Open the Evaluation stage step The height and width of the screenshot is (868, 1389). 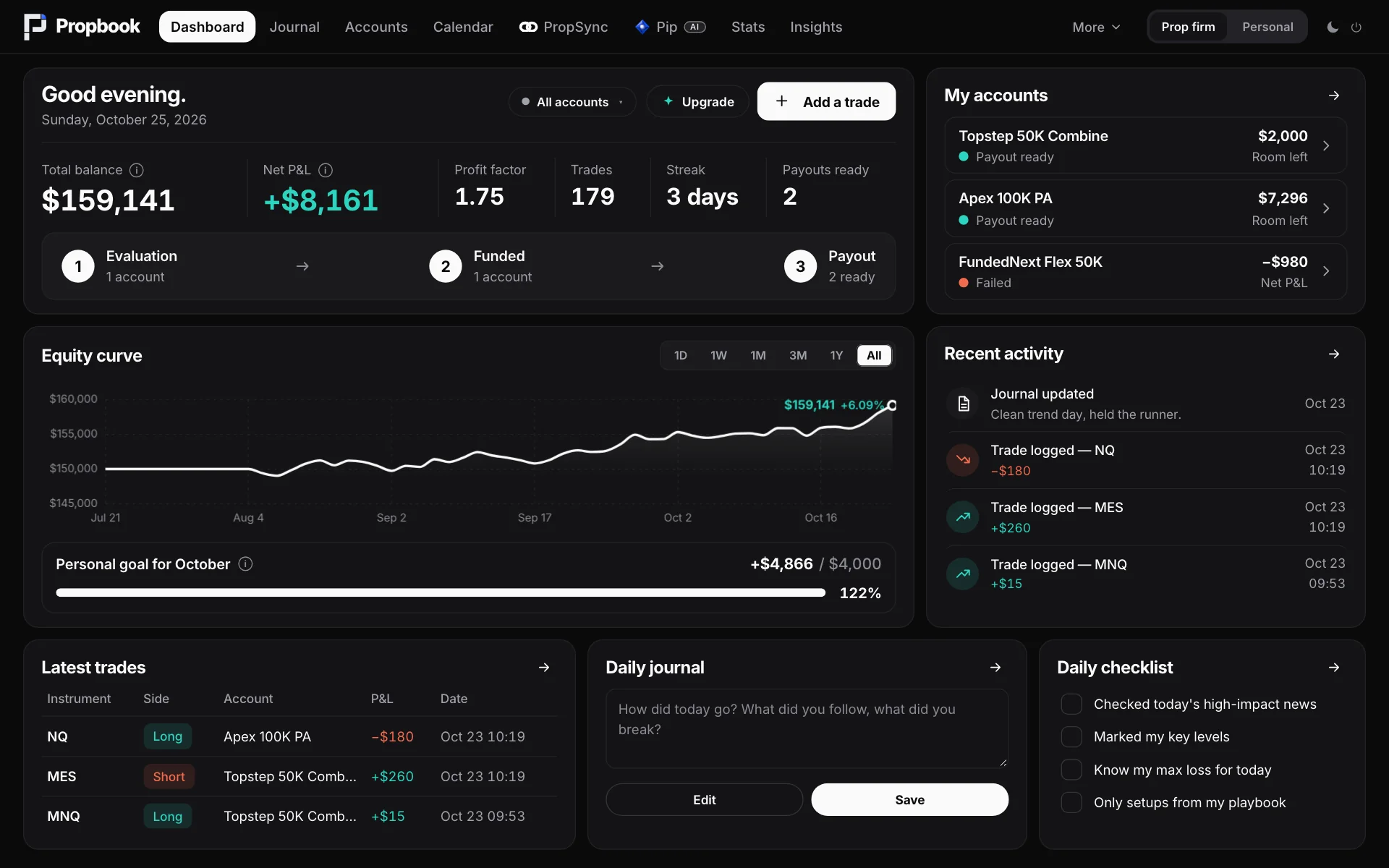(119, 266)
